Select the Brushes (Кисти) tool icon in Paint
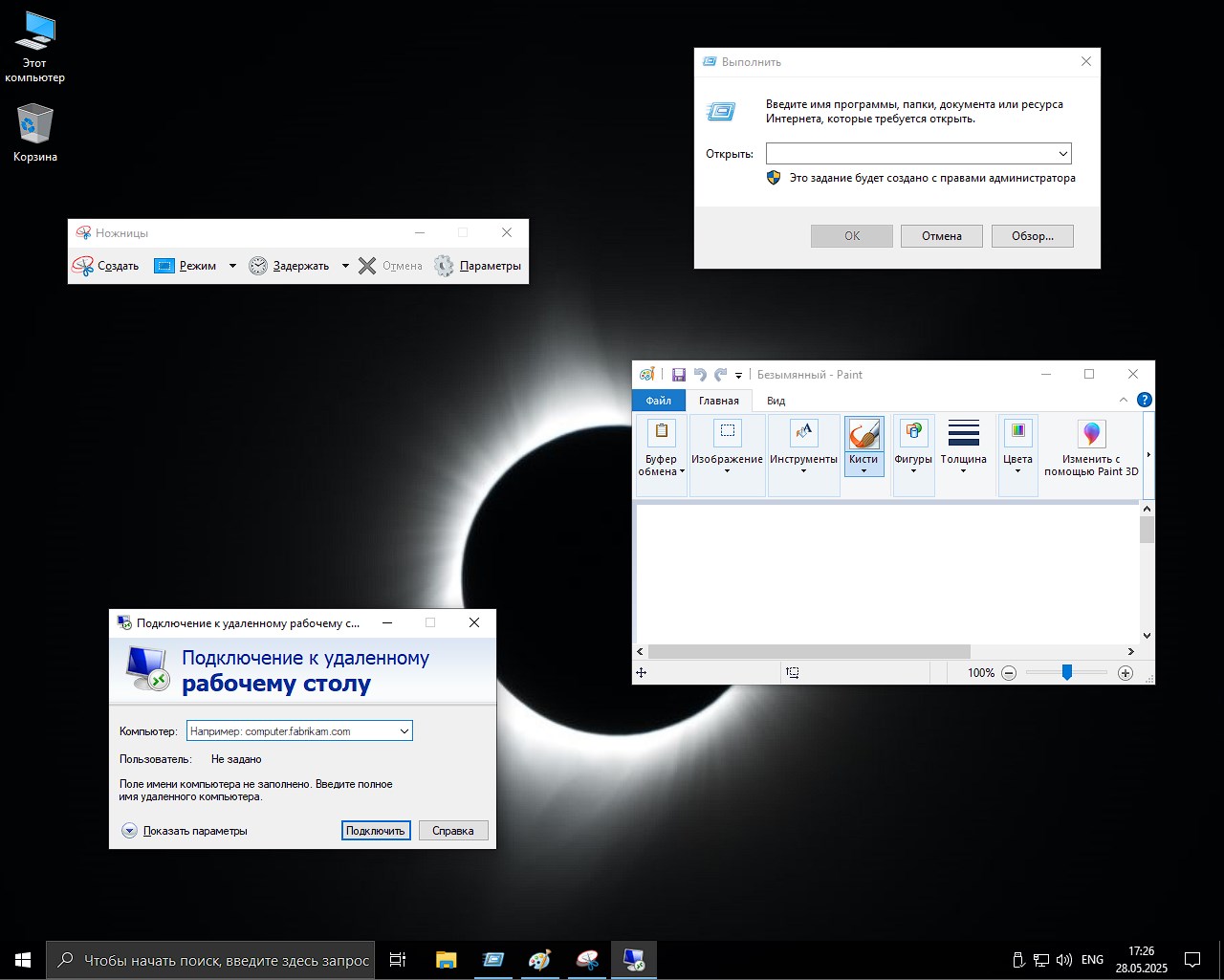 tap(863, 435)
